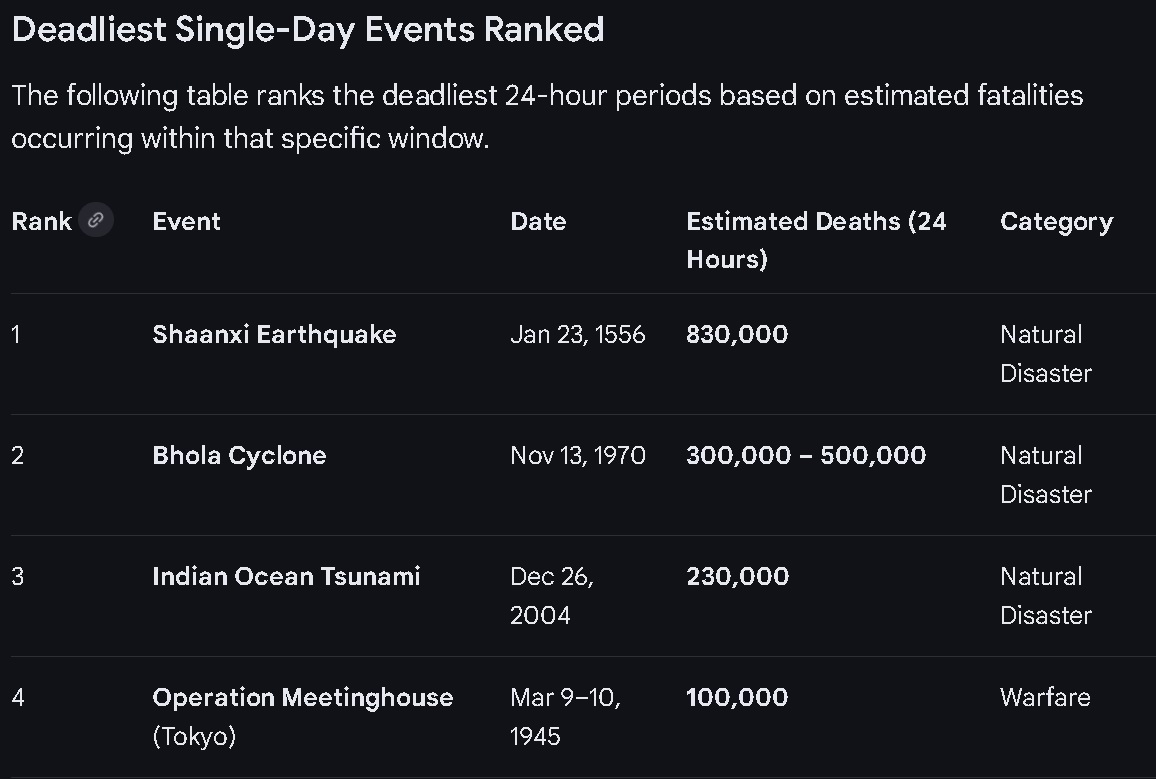Click the Rank column header

pos(42,221)
